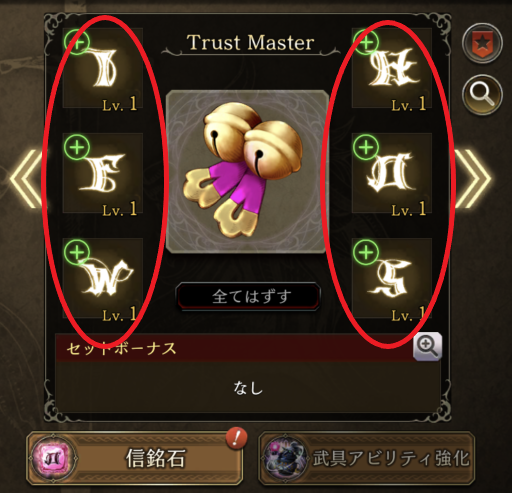Open the 信銘石 menu
The width and height of the screenshot is (512, 493).
coord(135,458)
